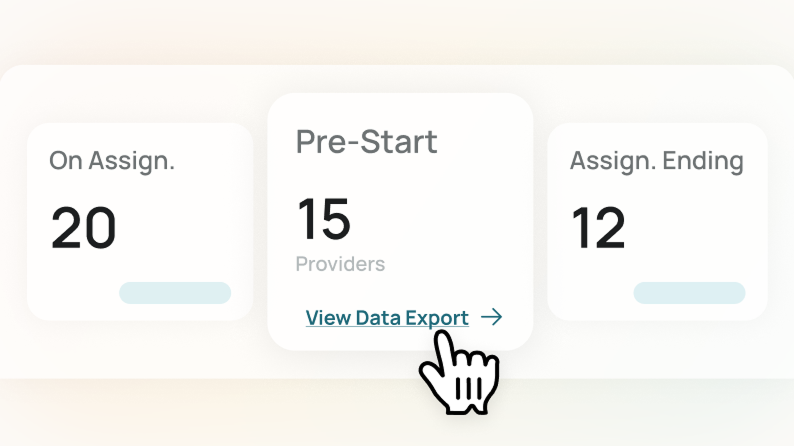Click blank area right of the number 12
Viewport: 794px width, 446px height.
point(695,228)
